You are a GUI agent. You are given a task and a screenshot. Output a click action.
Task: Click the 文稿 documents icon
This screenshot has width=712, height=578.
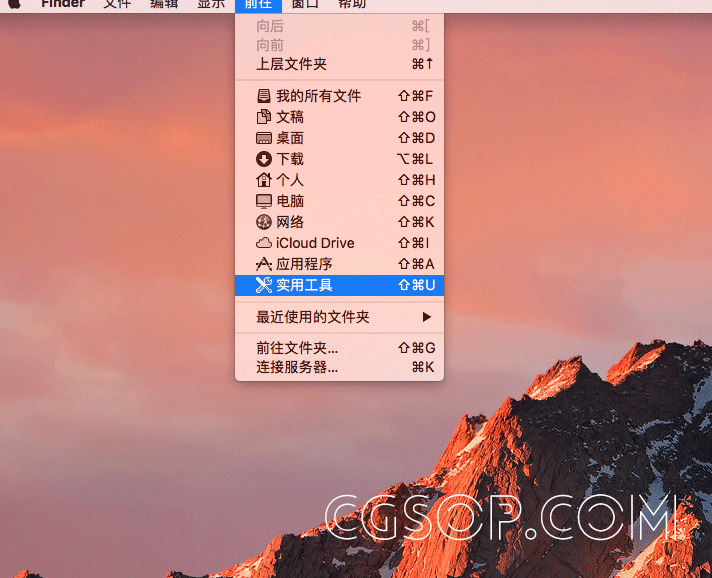point(264,117)
